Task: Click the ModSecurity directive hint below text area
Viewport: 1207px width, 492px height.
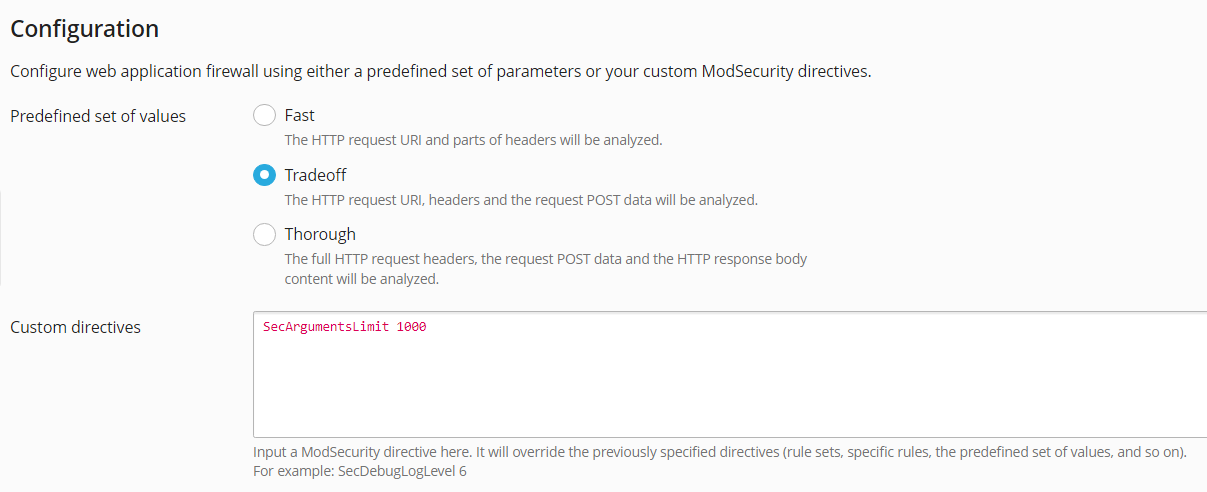Action: point(719,452)
